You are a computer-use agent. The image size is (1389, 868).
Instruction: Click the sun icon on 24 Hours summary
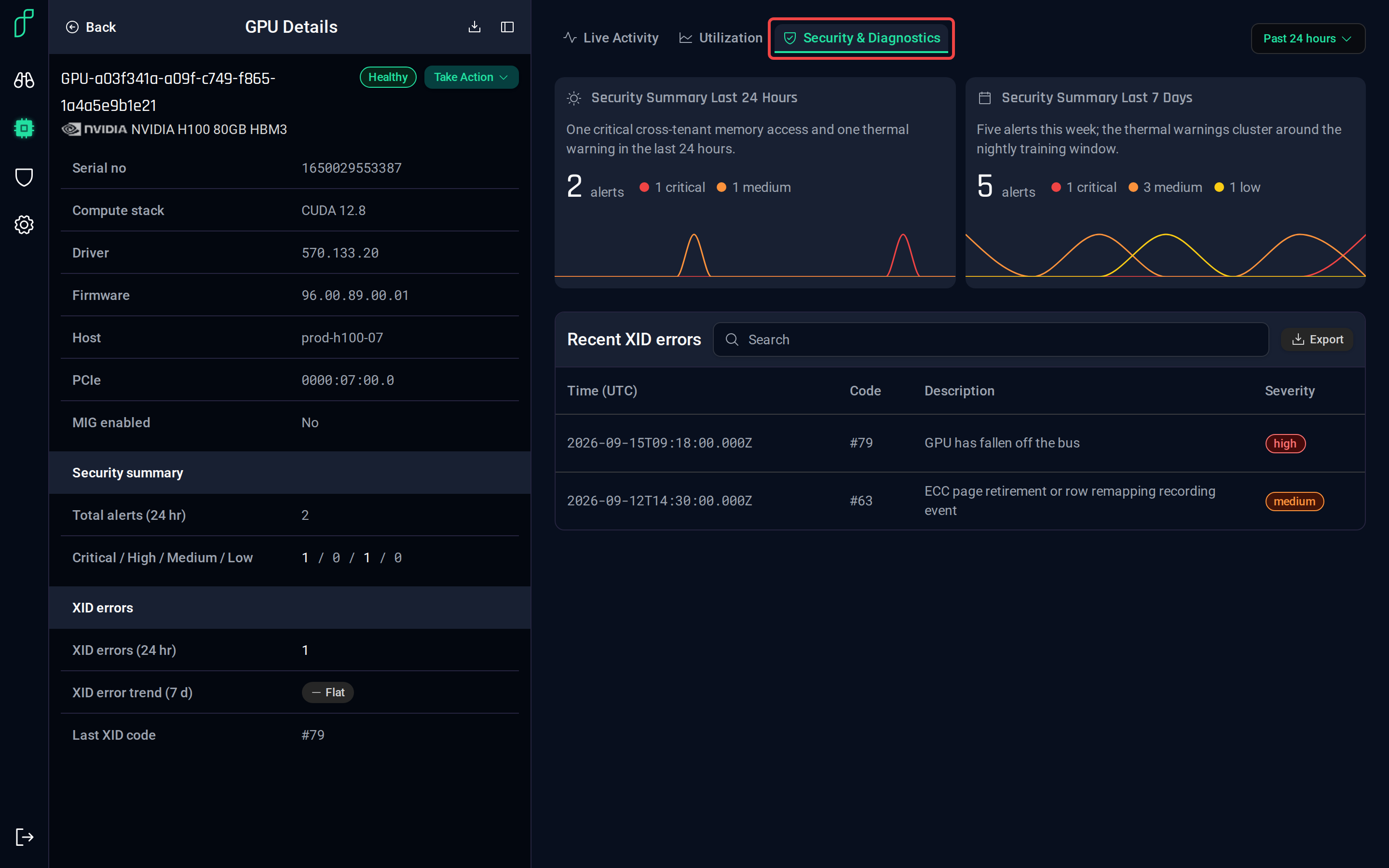(x=573, y=98)
